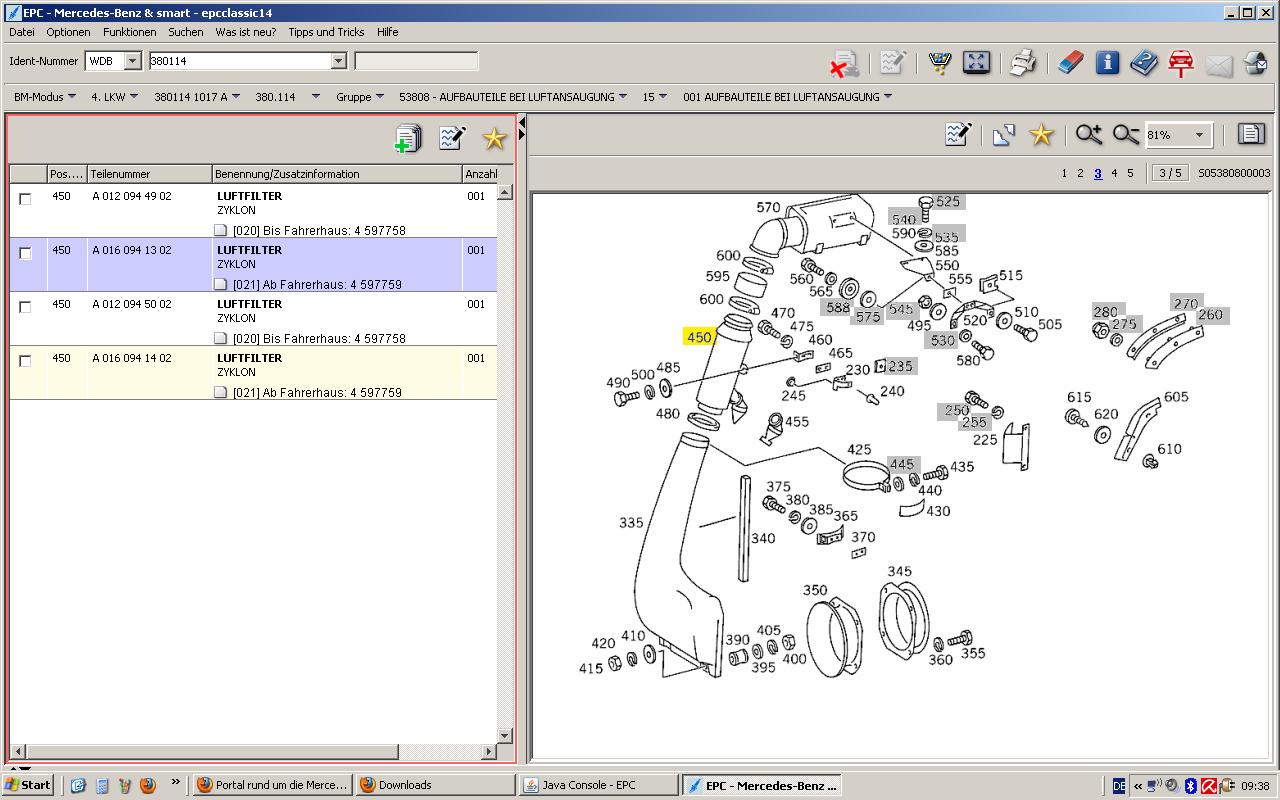
Task: Zoom in with magnifier plus icon
Action: tap(1088, 134)
